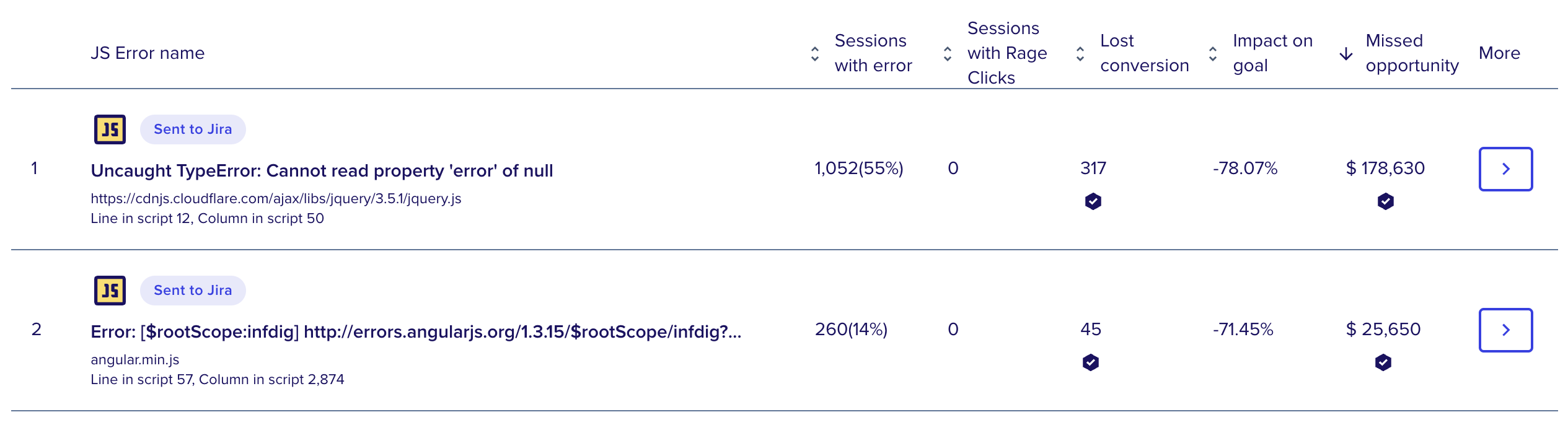Open the $rootScope:infdig error title
Image resolution: width=1568 pixels, height=425 pixels.
416,331
